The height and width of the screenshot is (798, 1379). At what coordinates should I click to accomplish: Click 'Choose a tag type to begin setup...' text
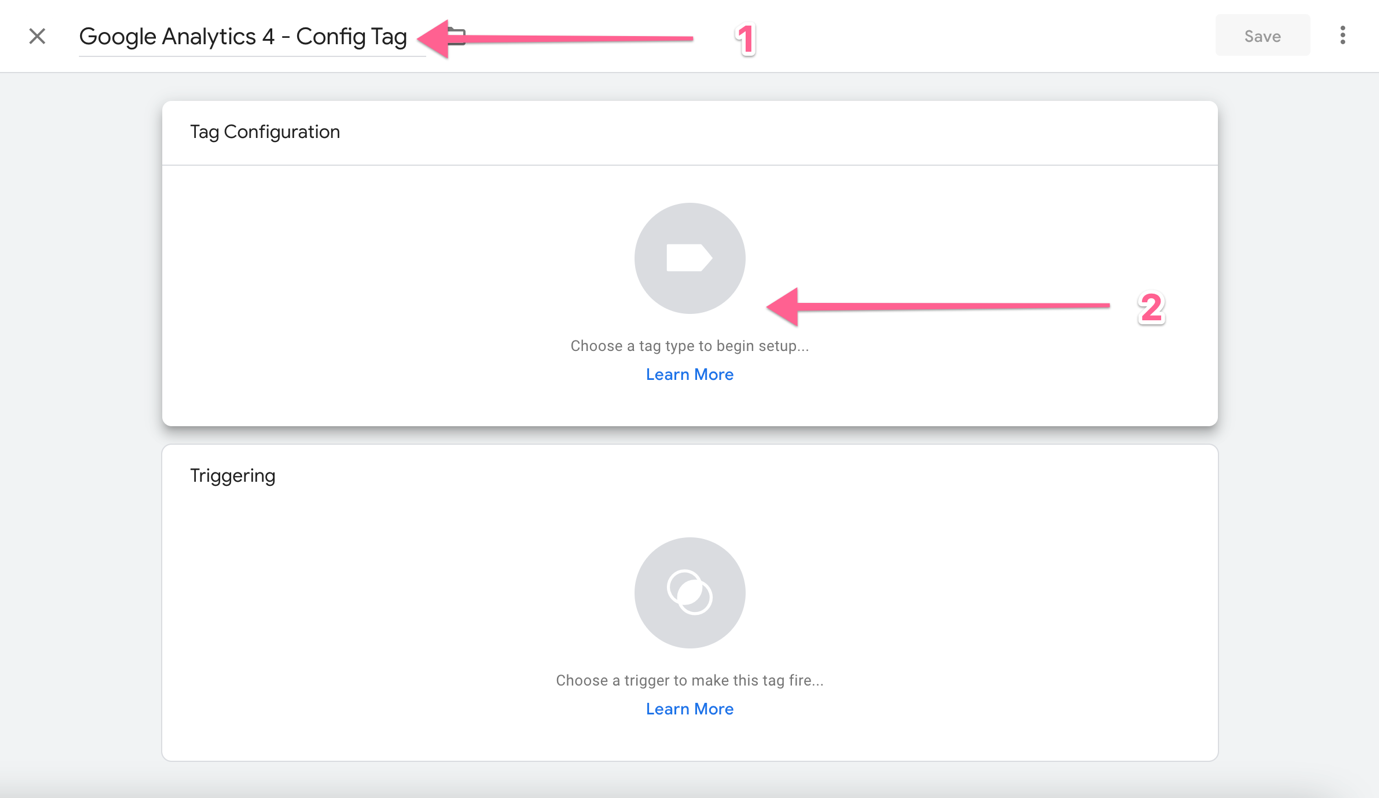(690, 346)
